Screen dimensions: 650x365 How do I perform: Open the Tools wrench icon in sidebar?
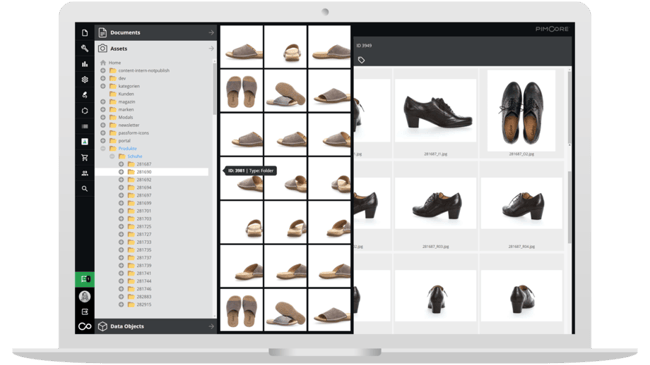(85, 48)
